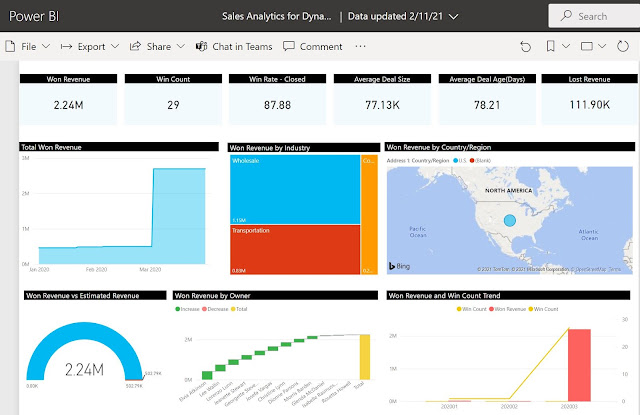
Task: Click the Total legend item
Action: tap(239, 309)
